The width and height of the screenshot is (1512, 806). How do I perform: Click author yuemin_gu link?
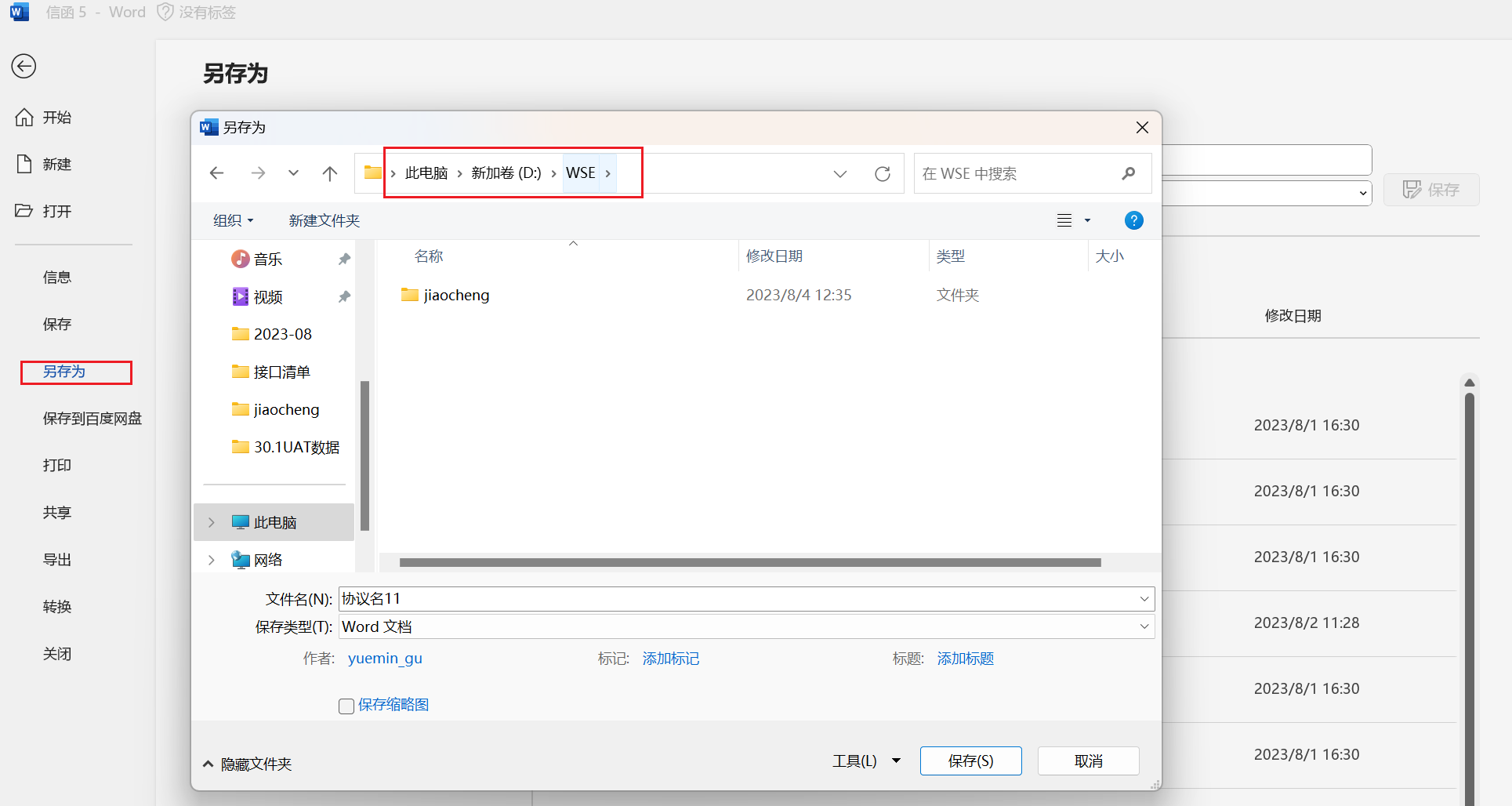(x=385, y=659)
